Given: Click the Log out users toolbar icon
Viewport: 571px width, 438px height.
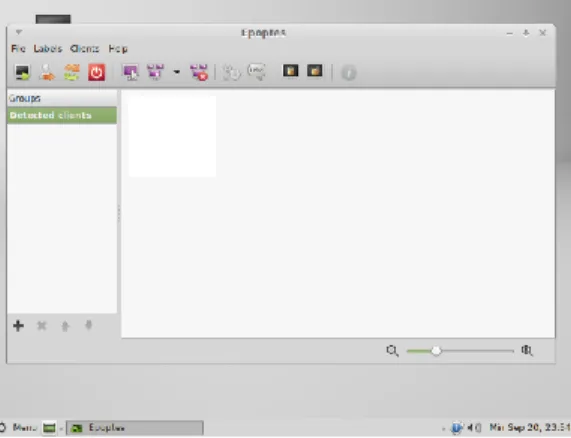Looking at the screenshot, I should [47, 72].
